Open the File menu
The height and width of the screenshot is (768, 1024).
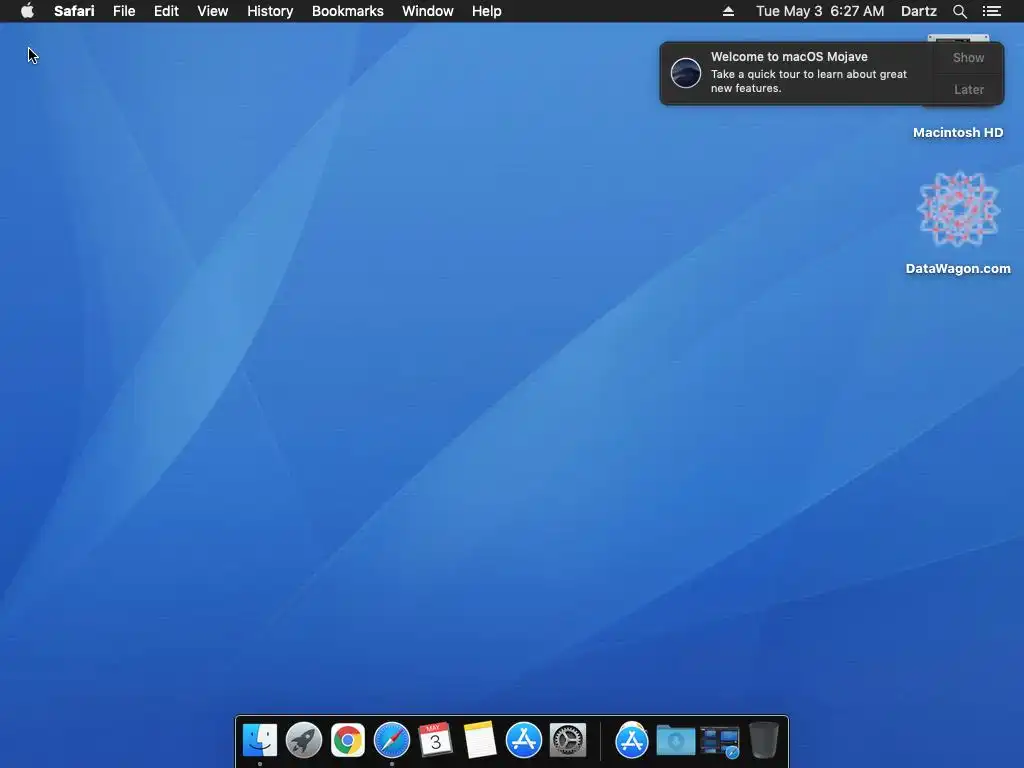coord(124,11)
